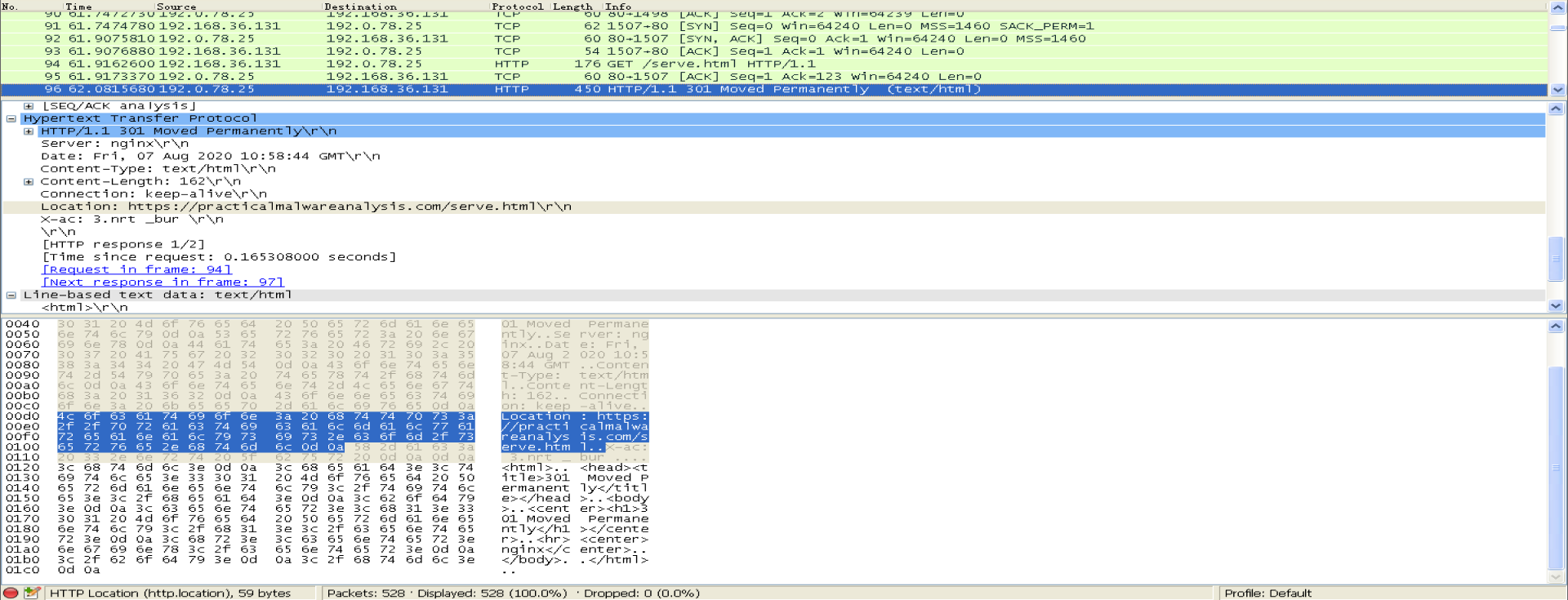Click packet details scrollbar up arrow
Viewport: 1568px width, 600px height.
pyautogui.click(x=1556, y=109)
